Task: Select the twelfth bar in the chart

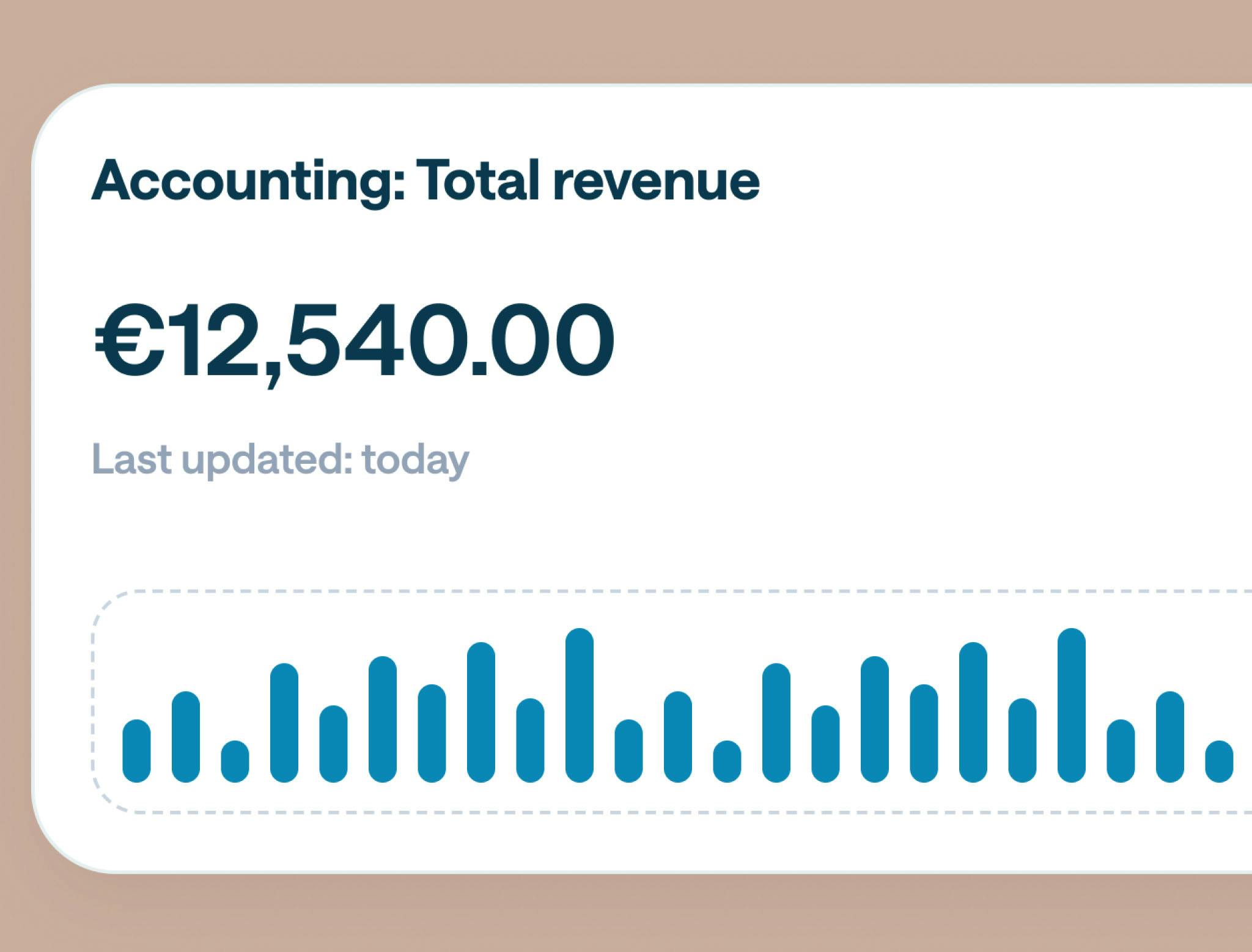Action: (x=678, y=737)
